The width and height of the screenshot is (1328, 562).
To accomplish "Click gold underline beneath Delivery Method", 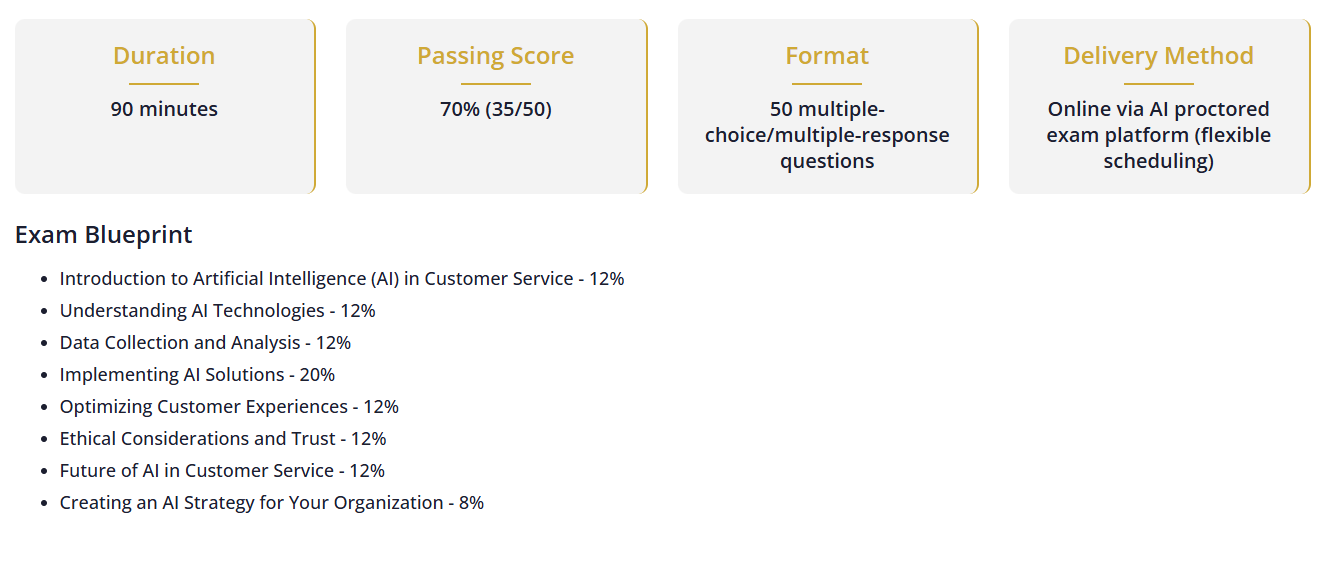I will coord(1159,84).
